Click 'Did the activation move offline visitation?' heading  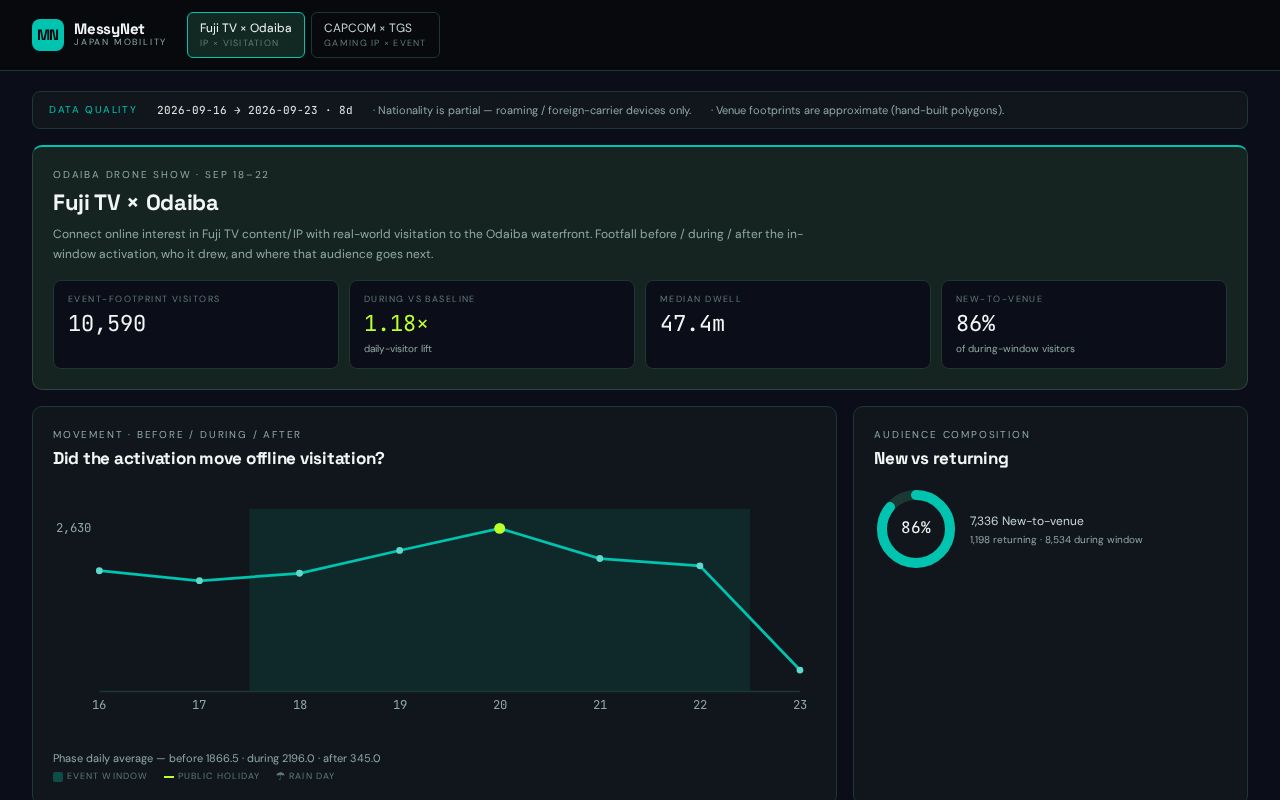[219, 458]
